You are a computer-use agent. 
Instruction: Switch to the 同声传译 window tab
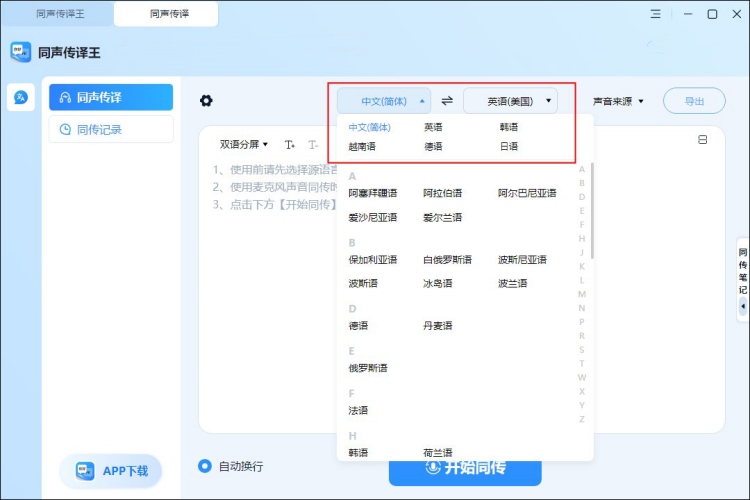[x=166, y=14]
